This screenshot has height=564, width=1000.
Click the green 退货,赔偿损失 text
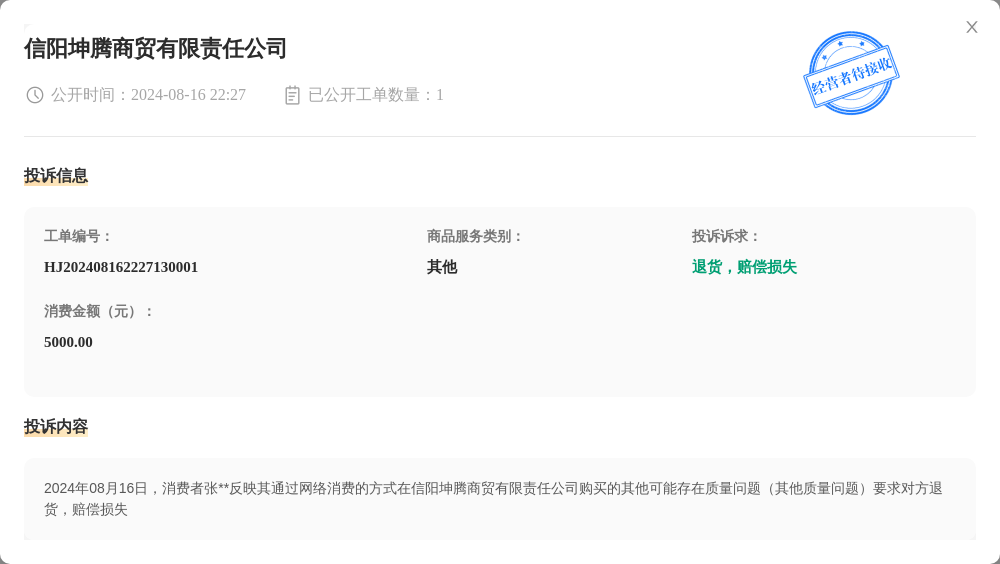click(744, 267)
